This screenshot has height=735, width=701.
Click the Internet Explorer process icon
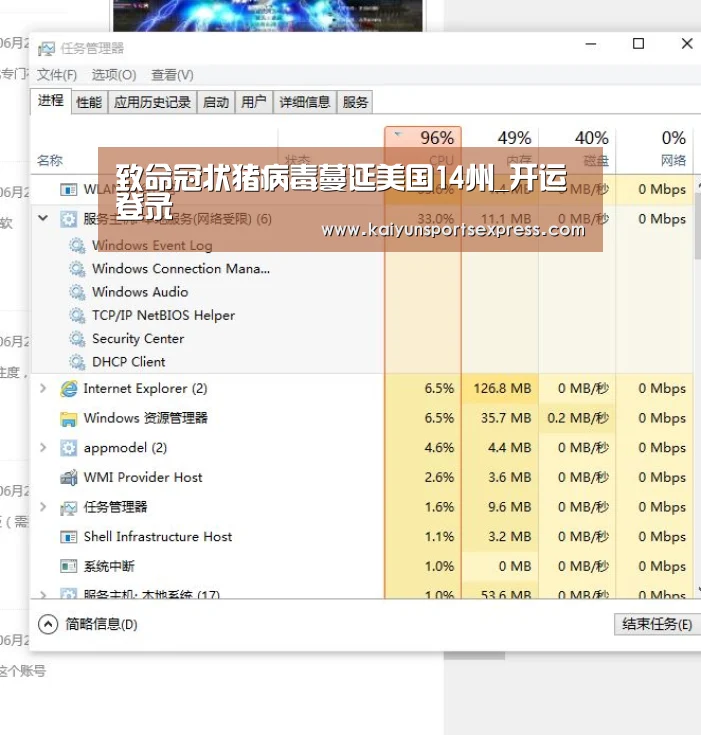click(x=68, y=389)
